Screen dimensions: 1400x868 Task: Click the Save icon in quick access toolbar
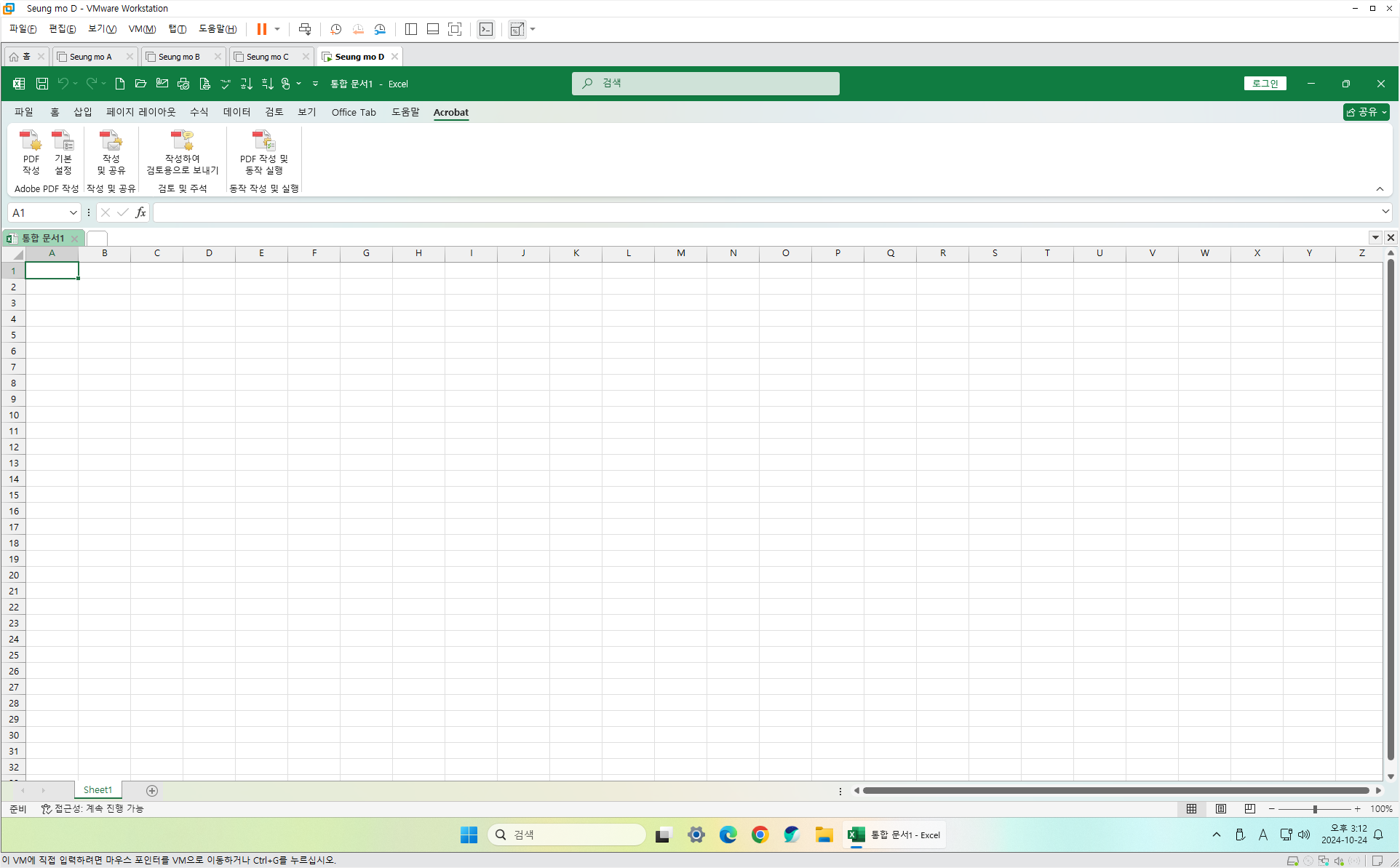click(42, 84)
